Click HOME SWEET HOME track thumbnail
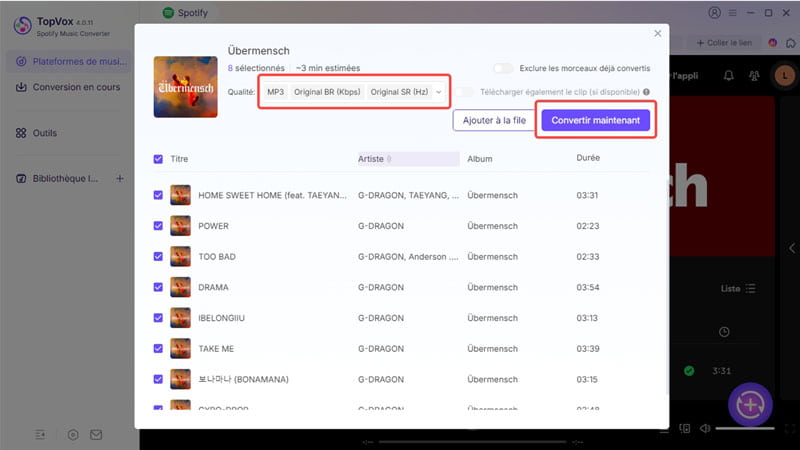The height and width of the screenshot is (450, 800). [180, 195]
